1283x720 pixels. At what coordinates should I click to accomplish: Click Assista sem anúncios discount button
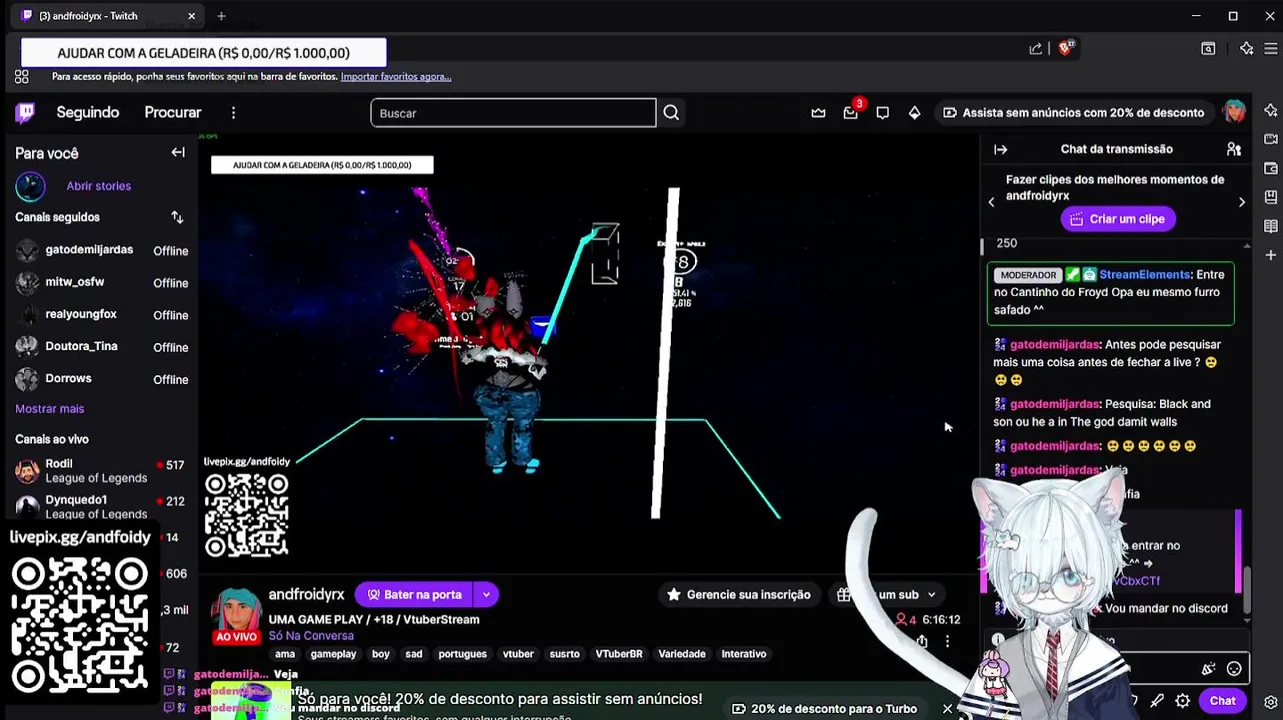(x=1074, y=113)
